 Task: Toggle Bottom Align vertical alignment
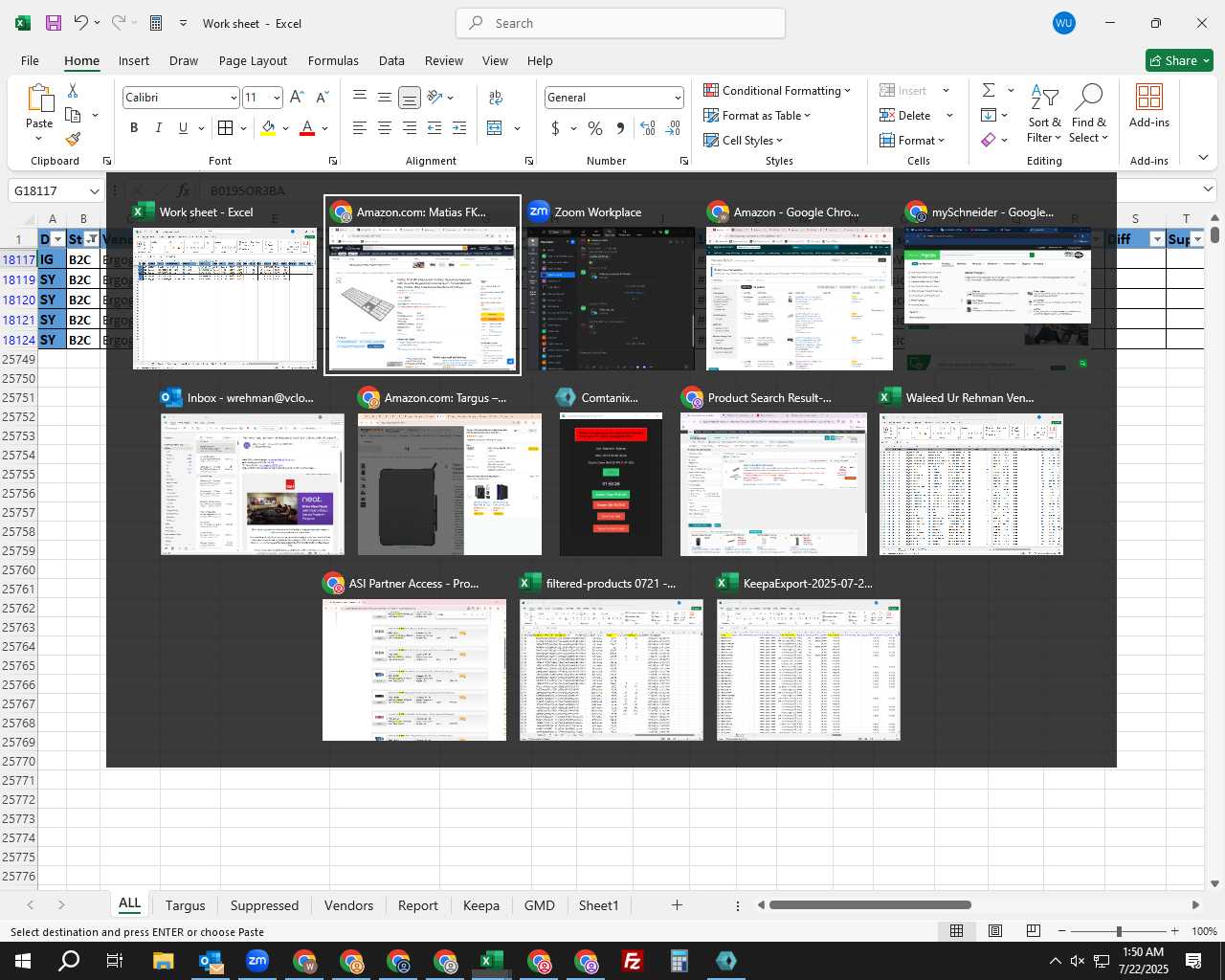(410, 98)
